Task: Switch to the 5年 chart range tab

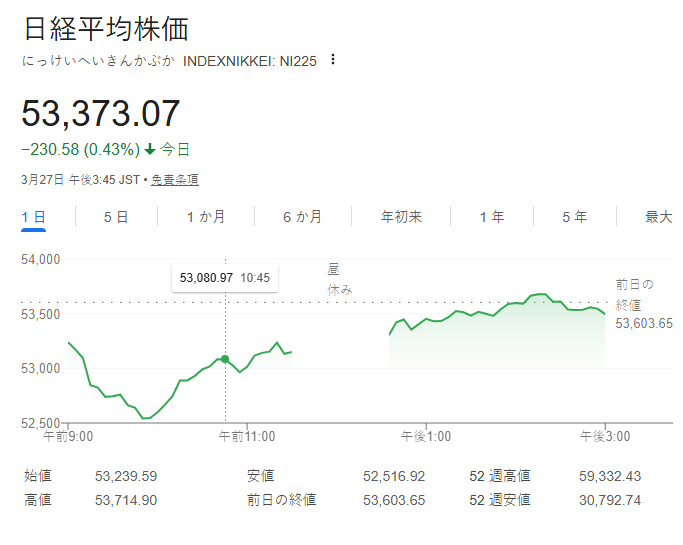Action: 575,217
